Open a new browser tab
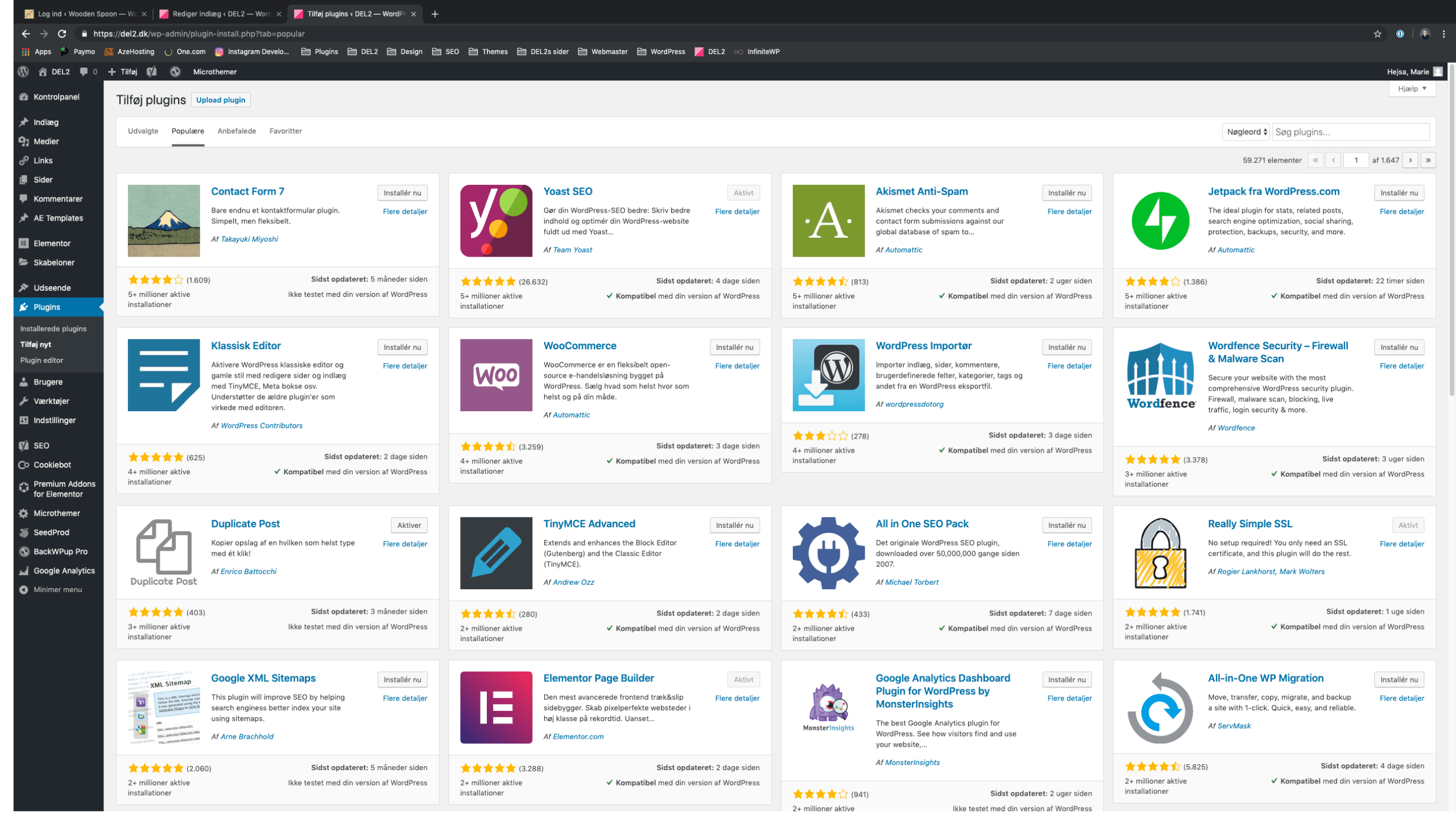 435,14
